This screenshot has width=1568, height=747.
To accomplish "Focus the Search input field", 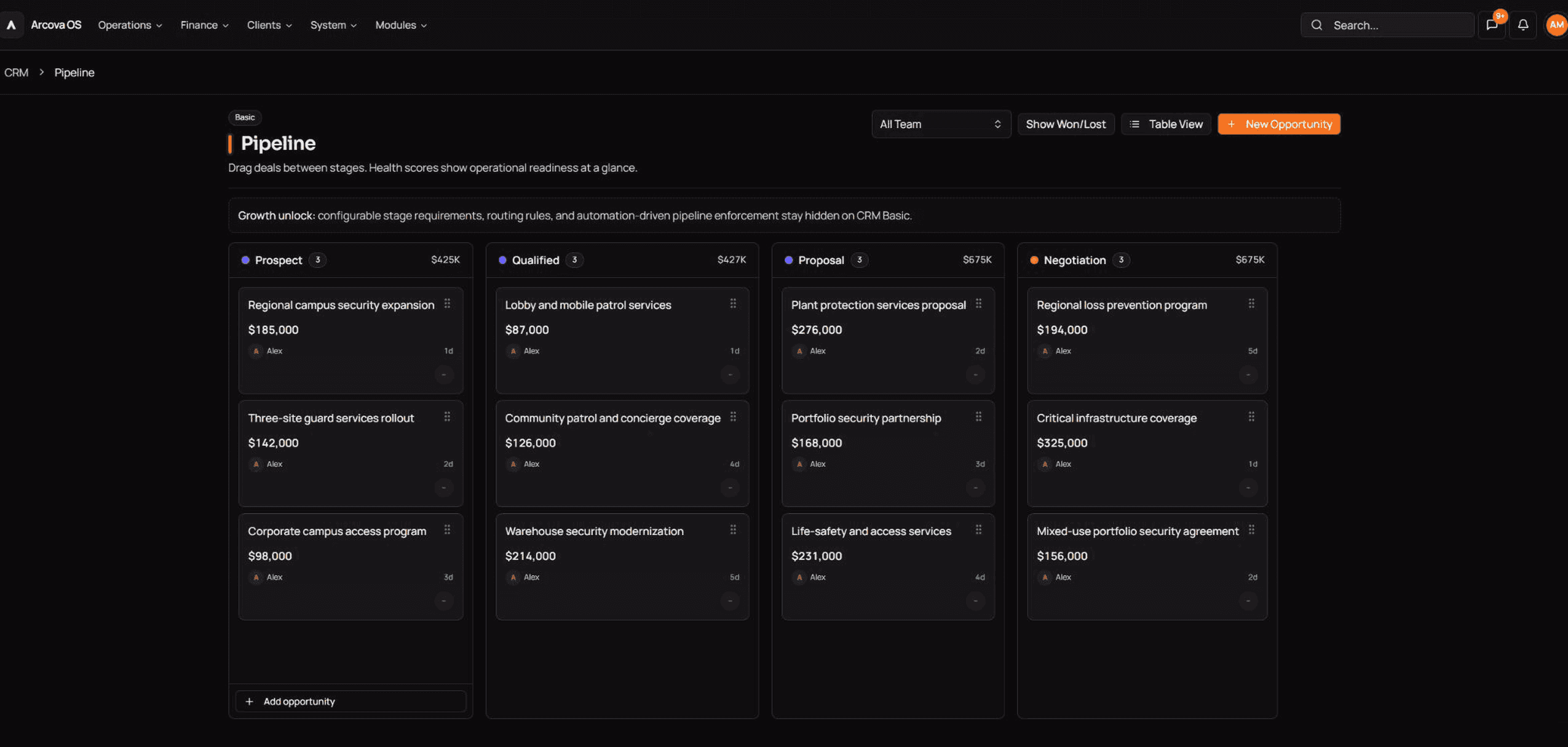I will click(x=1388, y=25).
